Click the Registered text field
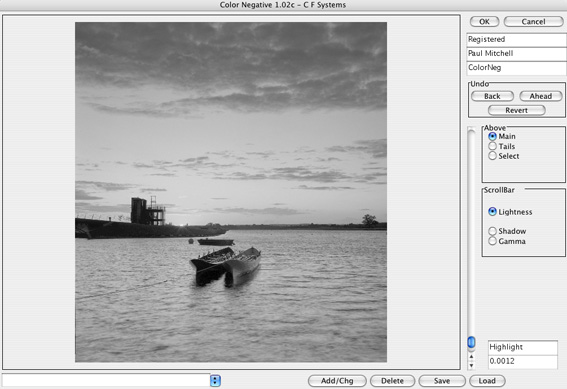 pyautogui.click(x=516, y=39)
